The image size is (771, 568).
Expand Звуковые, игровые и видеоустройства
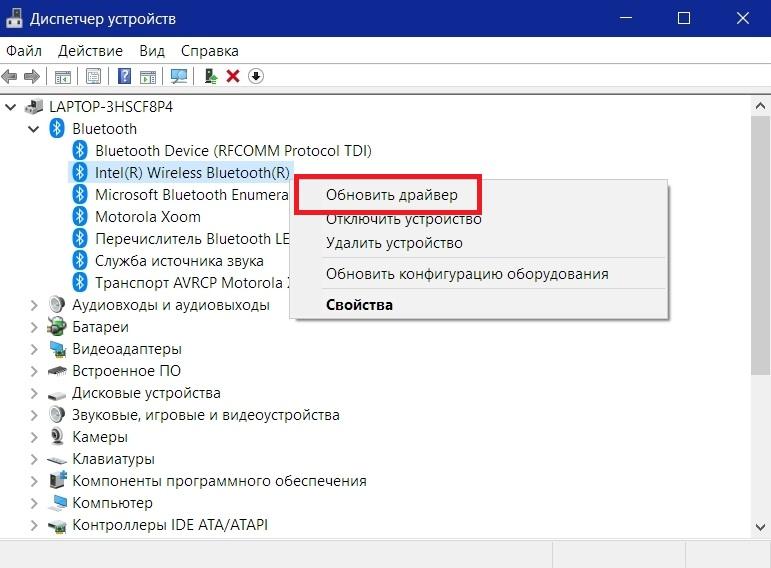[x=34, y=415]
